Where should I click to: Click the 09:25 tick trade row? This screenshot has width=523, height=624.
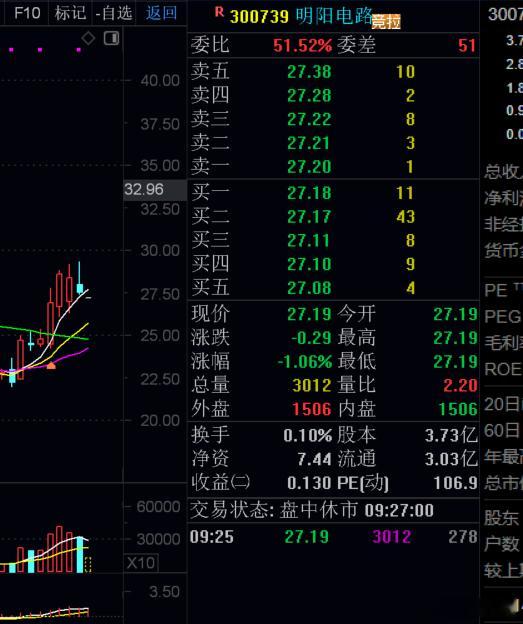(334, 537)
